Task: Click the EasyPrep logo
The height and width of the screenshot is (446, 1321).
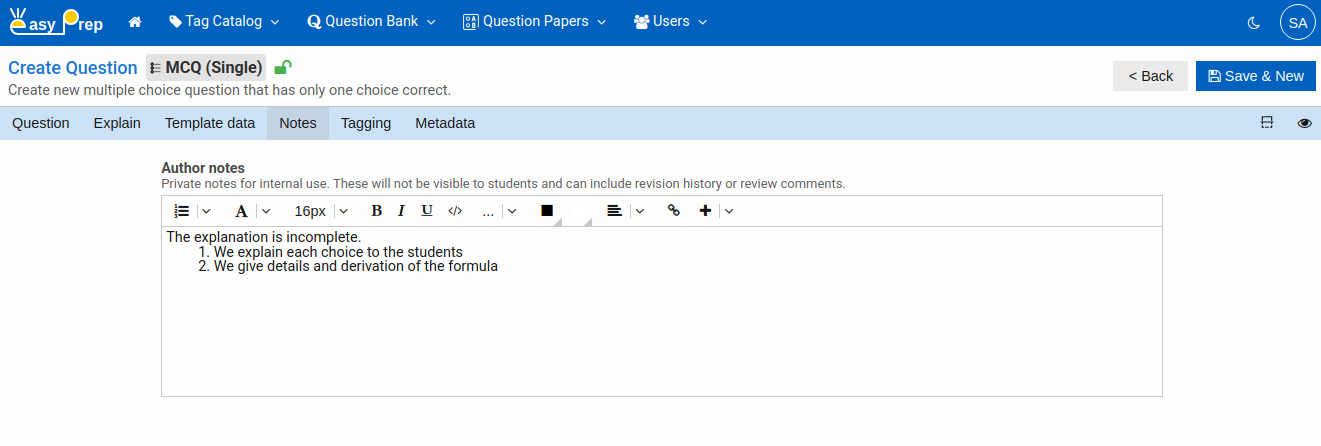Action: (x=56, y=21)
